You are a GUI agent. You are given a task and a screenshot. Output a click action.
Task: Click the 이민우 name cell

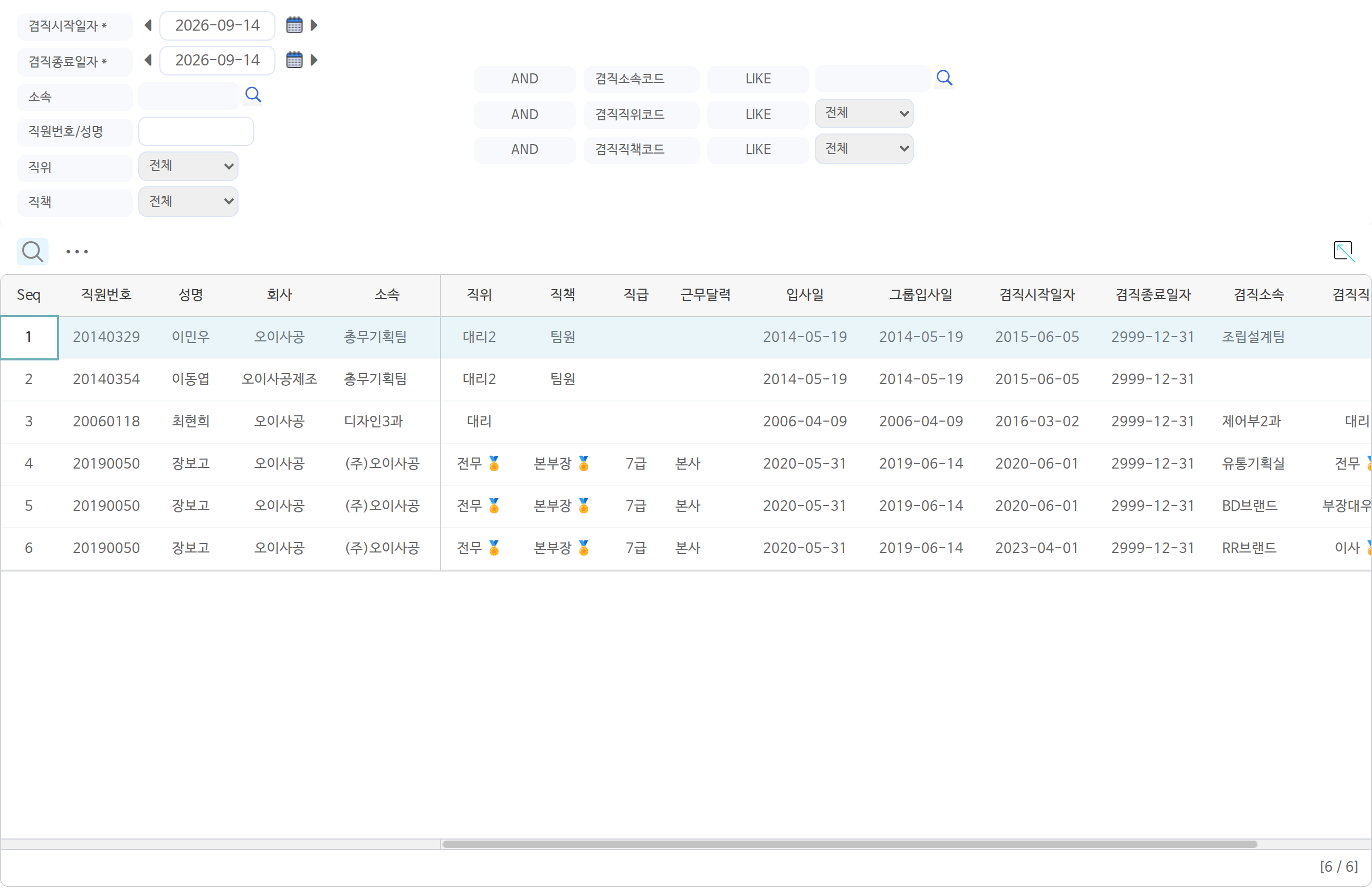pos(191,337)
